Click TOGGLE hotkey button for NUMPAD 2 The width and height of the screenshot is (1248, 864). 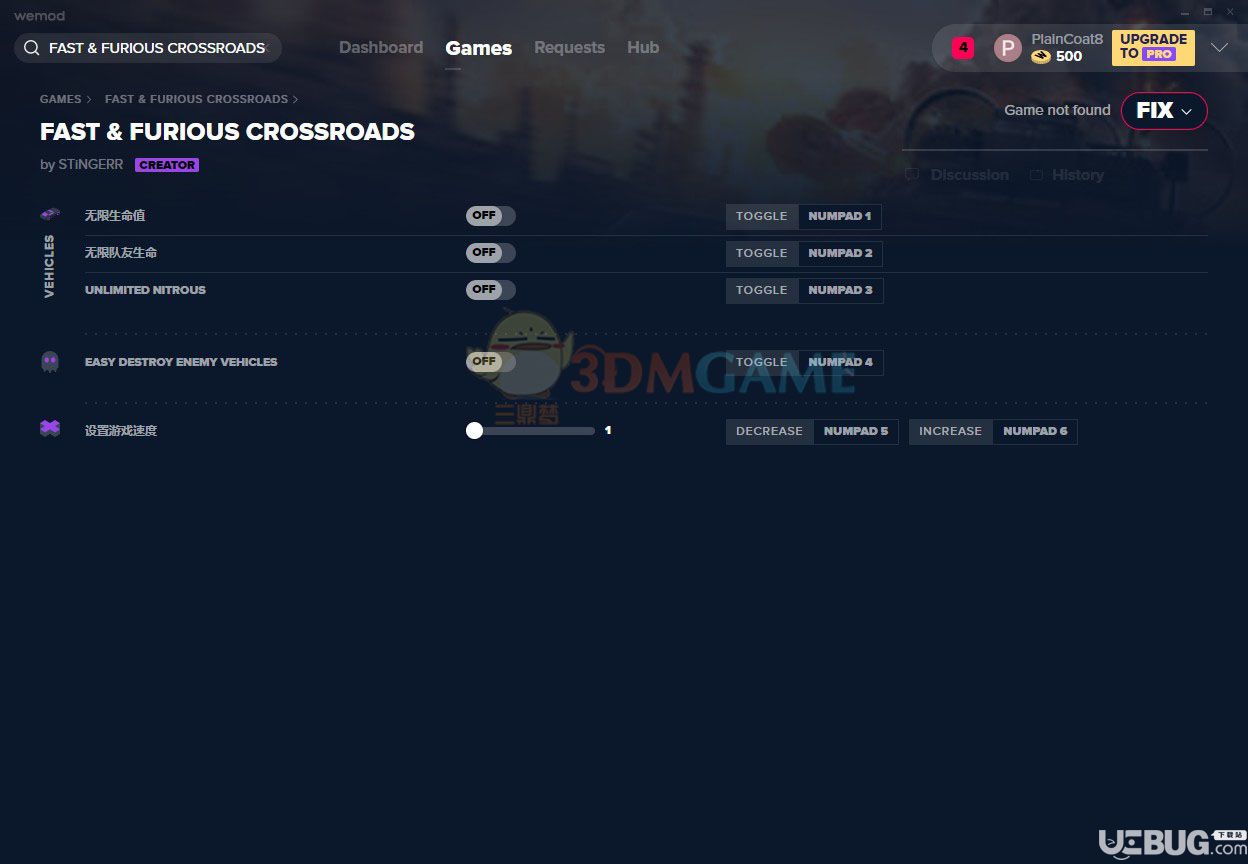click(762, 253)
